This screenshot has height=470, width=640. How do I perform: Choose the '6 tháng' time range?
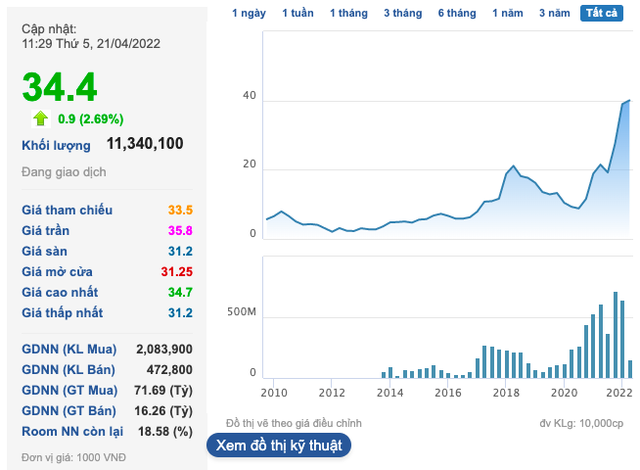tap(457, 13)
